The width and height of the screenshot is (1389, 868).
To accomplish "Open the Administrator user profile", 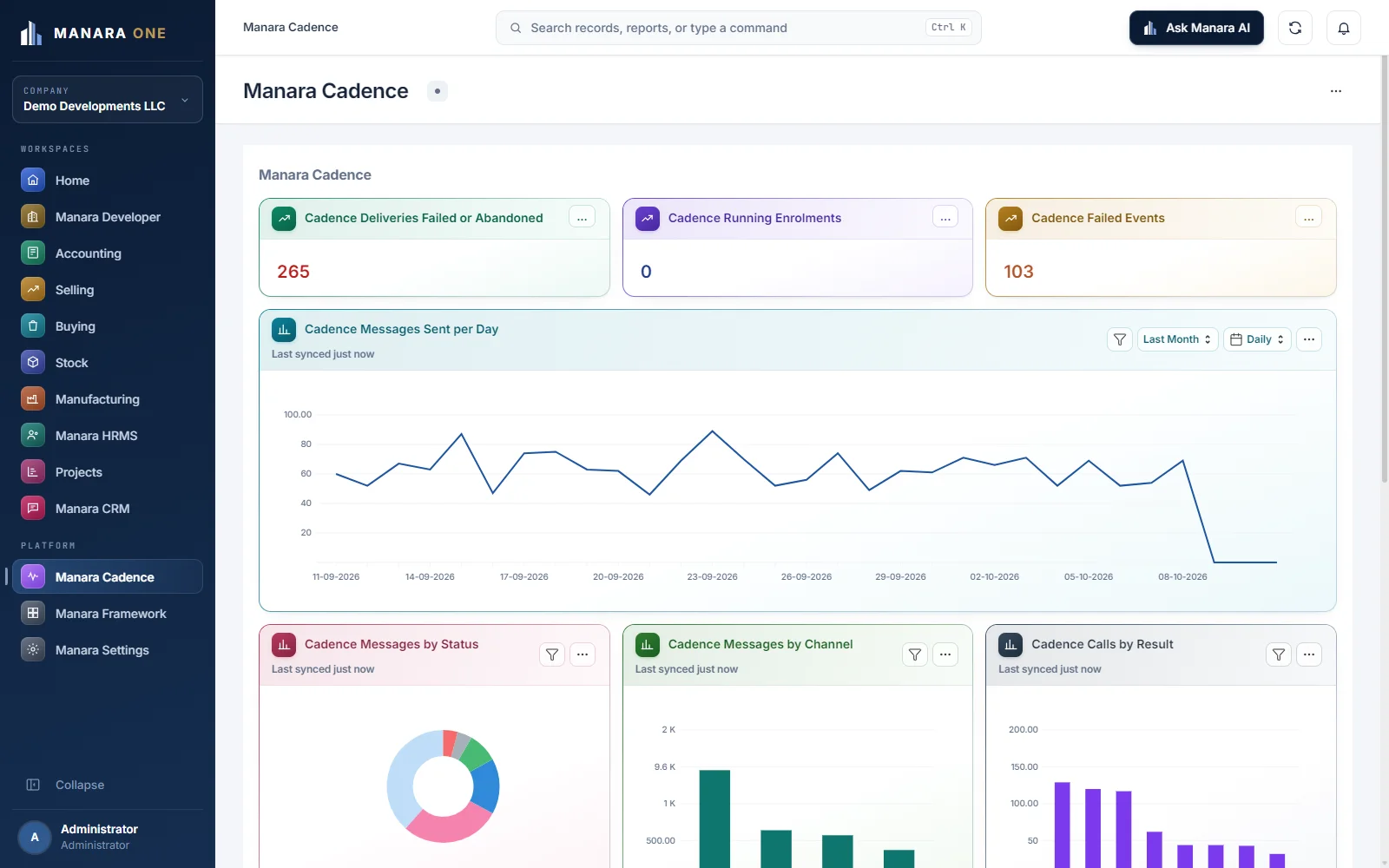I will pyautogui.click(x=108, y=837).
